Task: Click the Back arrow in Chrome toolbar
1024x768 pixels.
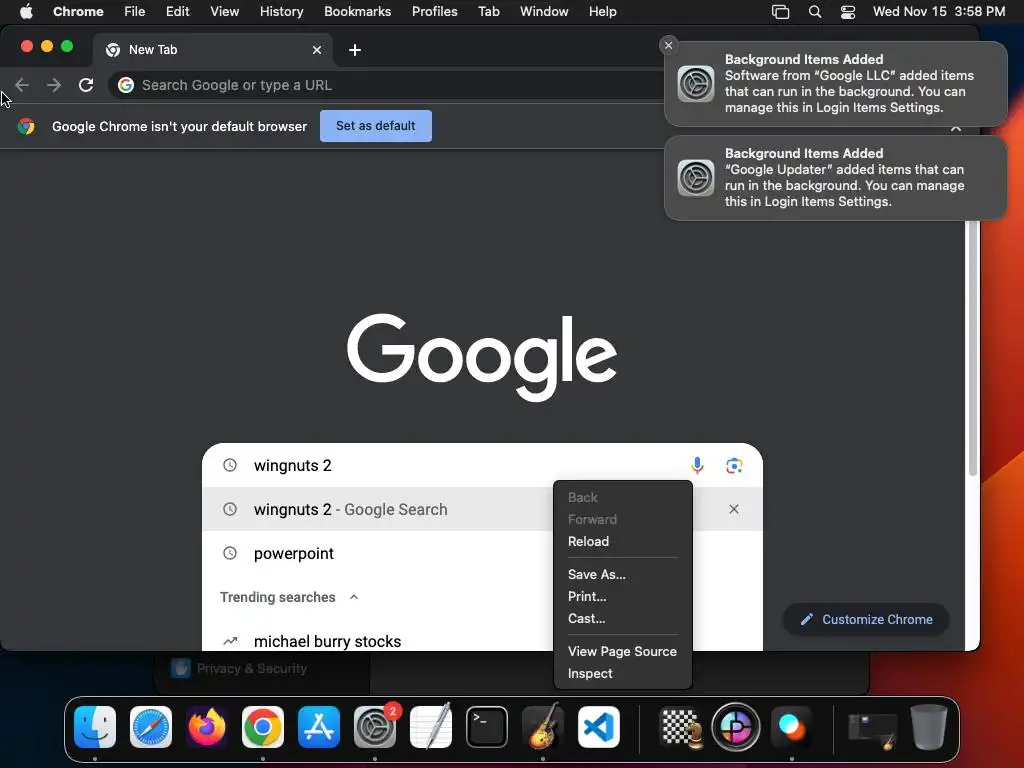Action: (x=22, y=85)
